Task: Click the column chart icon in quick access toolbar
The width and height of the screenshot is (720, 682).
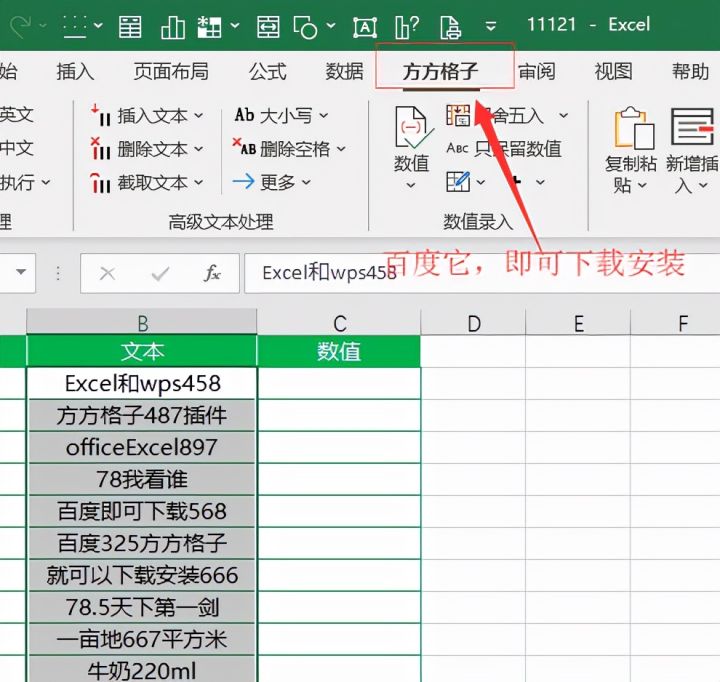Action: click(x=173, y=26)
